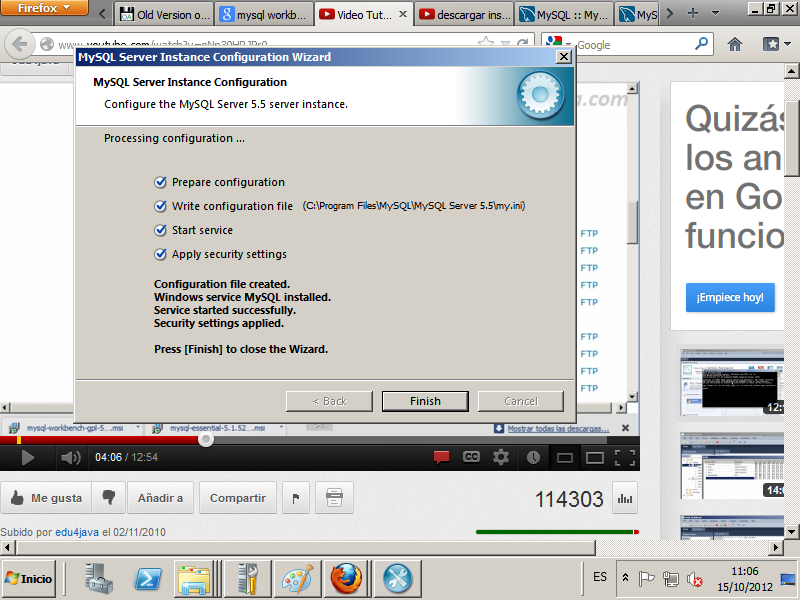The width and height of the screenshot is (800, 600).
Task: Click the ES language indicator
Action: pyautogui.click(x=600, y=577)
